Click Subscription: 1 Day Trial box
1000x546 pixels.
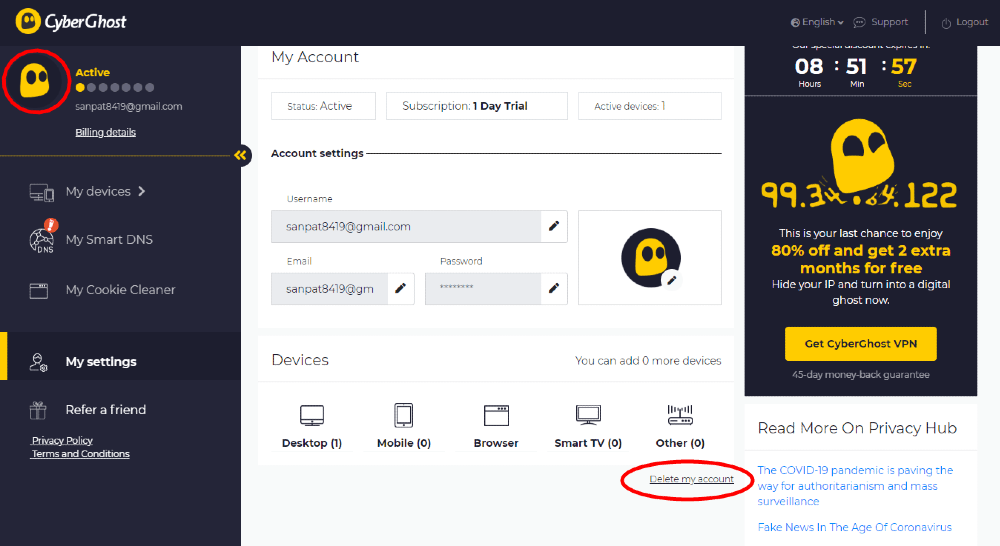pyautogui.click(x=476, y=106)
